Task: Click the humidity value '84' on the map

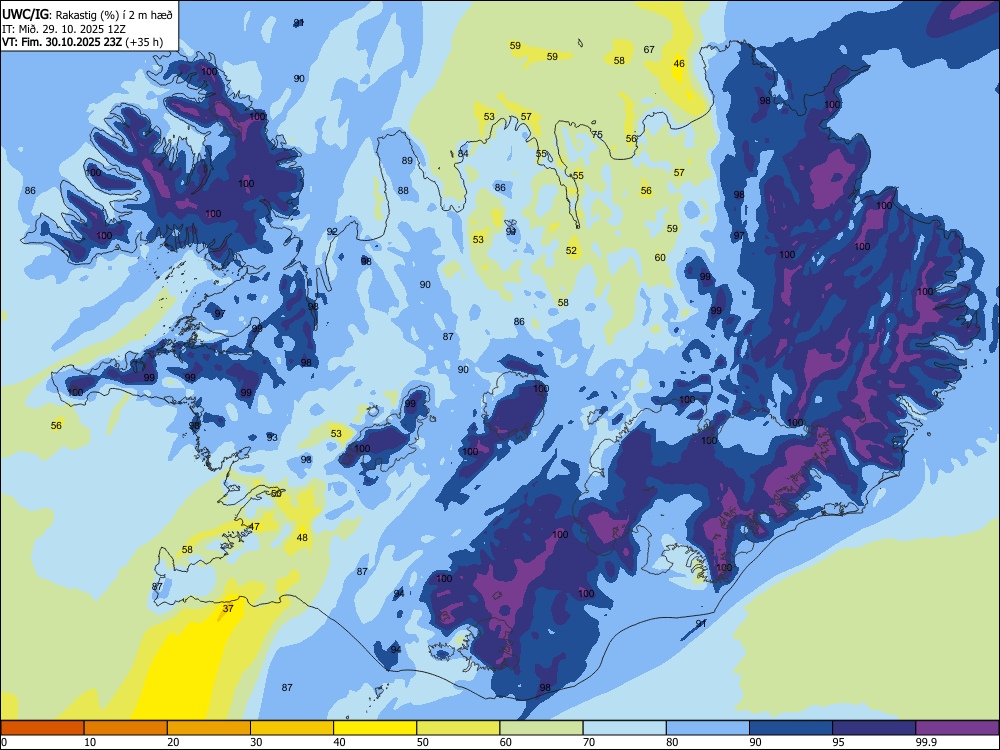Action: (463, 154)
